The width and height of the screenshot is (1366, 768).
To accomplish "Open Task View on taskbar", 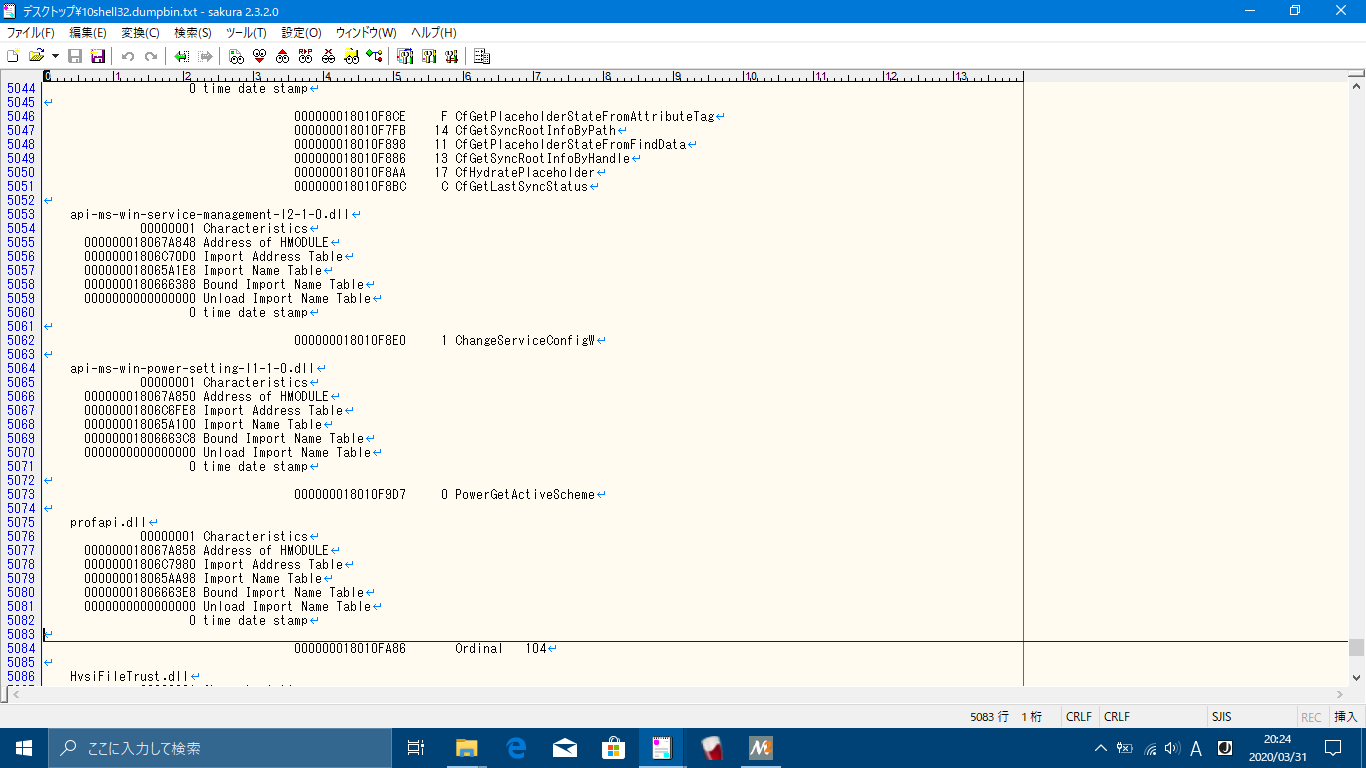I will (x=416, y=748).
